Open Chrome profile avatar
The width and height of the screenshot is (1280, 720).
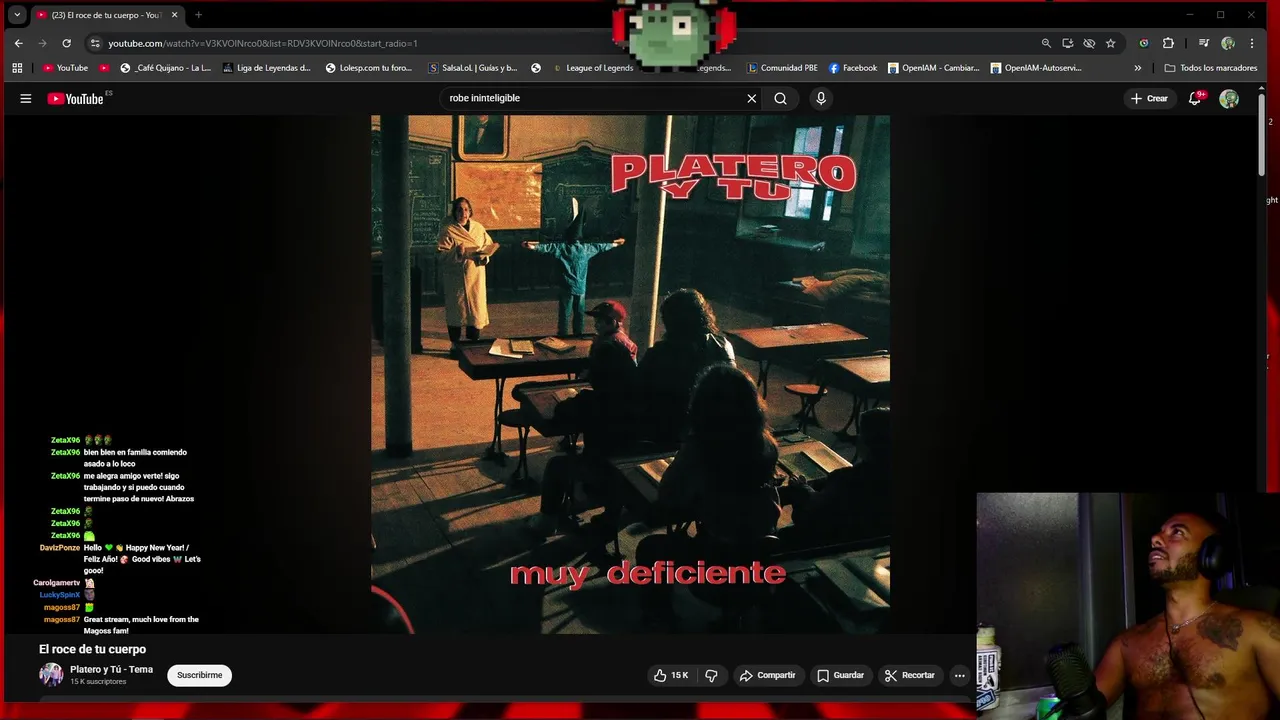1228,43
